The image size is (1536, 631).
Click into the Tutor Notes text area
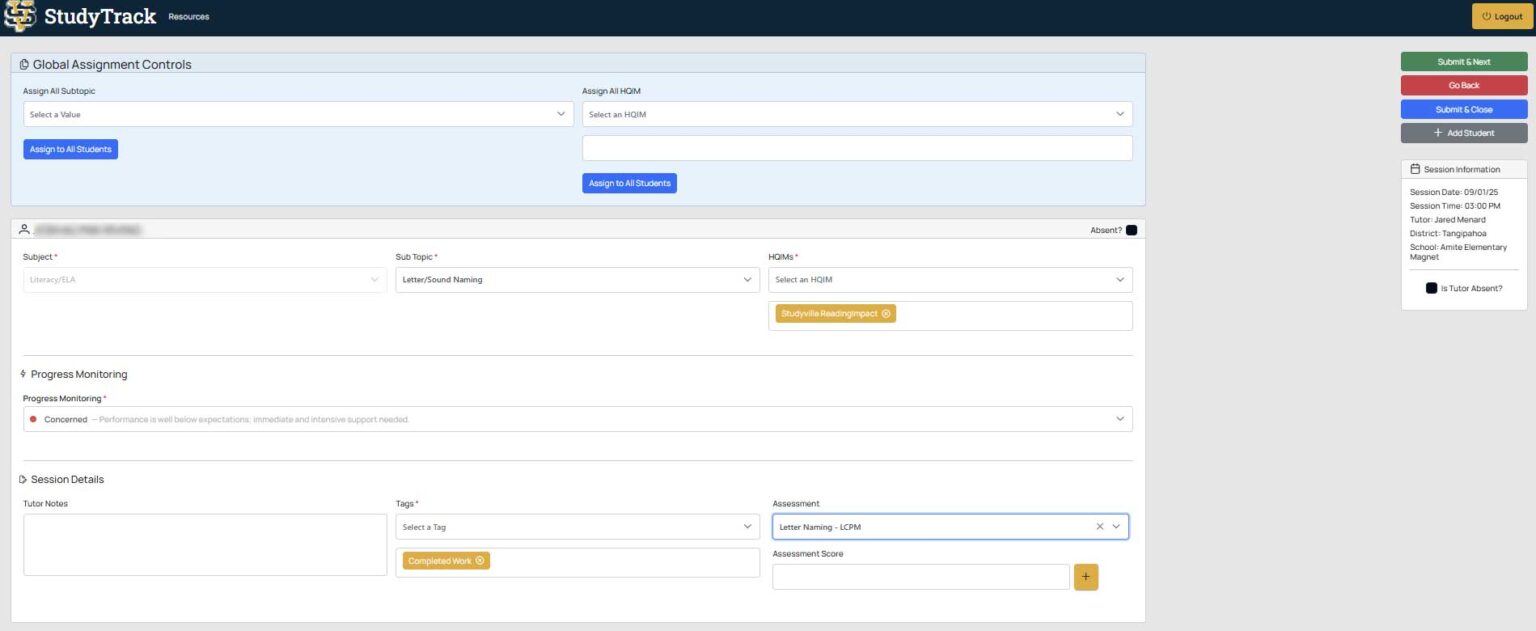[x=205, y=545]
